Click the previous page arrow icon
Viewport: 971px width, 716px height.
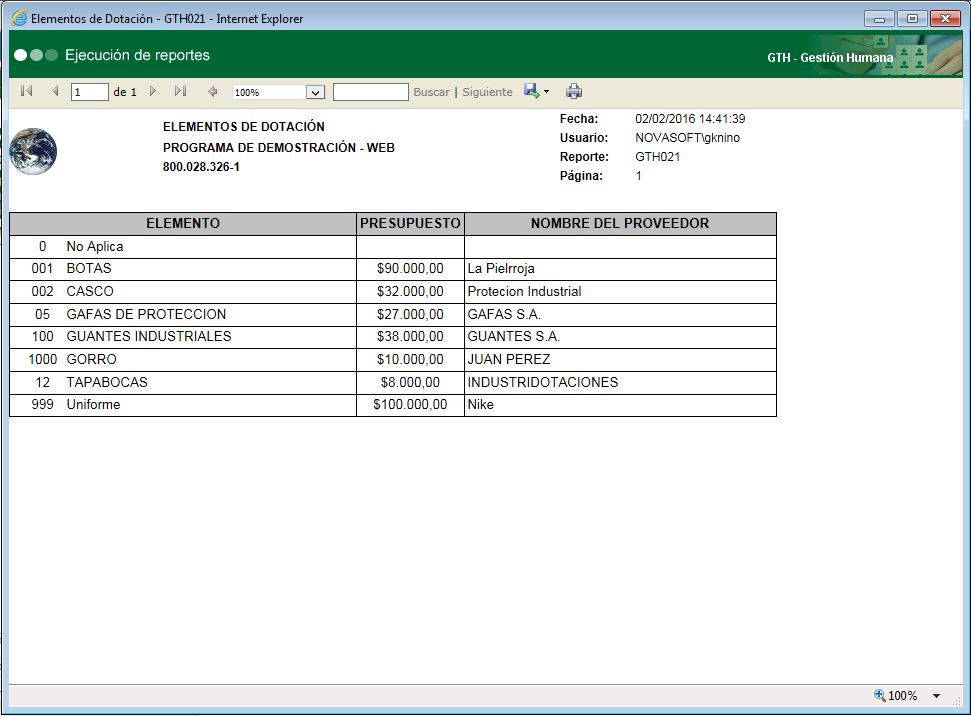point(55,91)
